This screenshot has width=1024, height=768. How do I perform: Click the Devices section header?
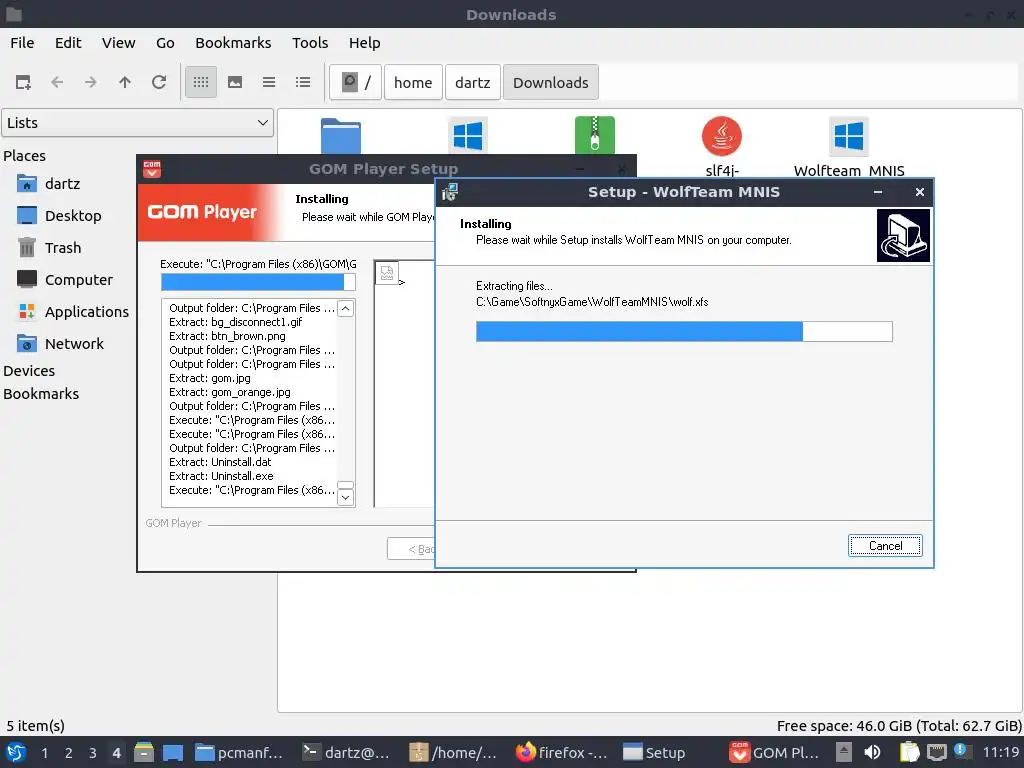click(29, 371)
